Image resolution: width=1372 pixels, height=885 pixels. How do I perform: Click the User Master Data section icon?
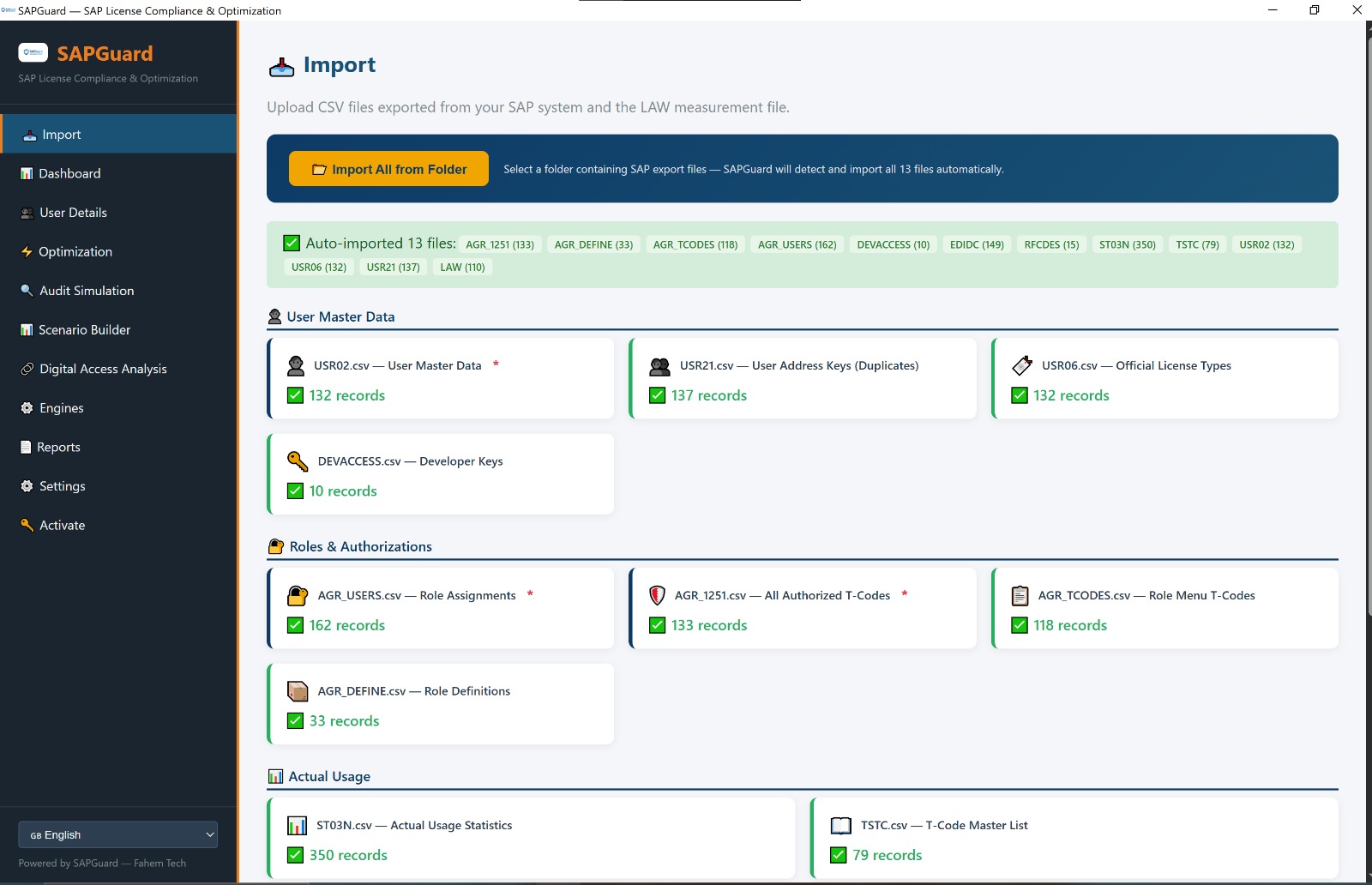click(274, 316)
